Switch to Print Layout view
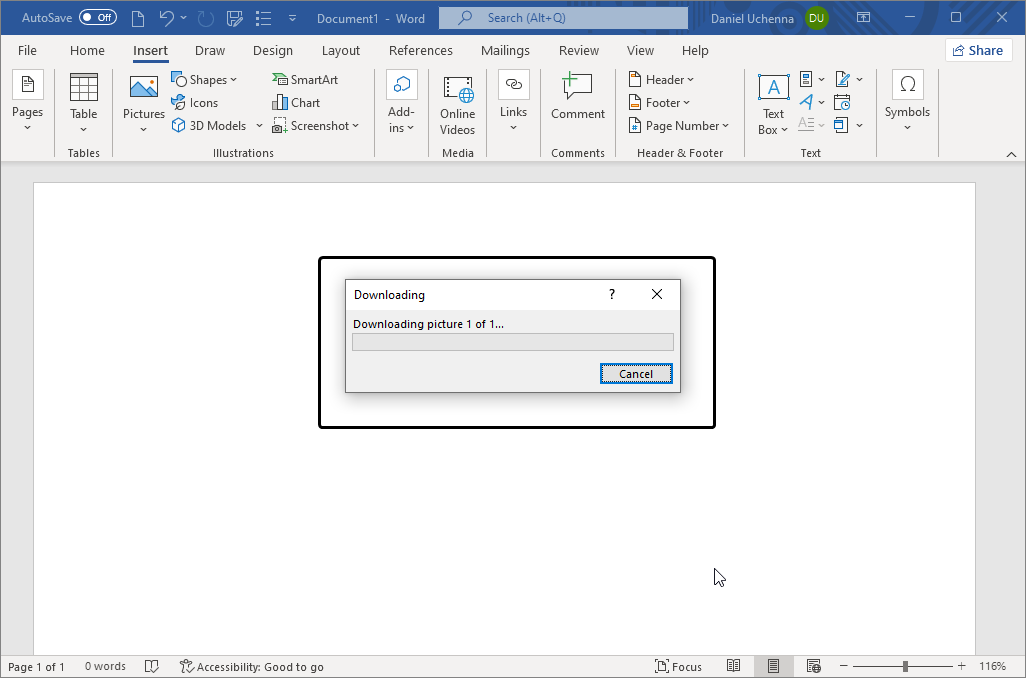 (x=773, y=666)
